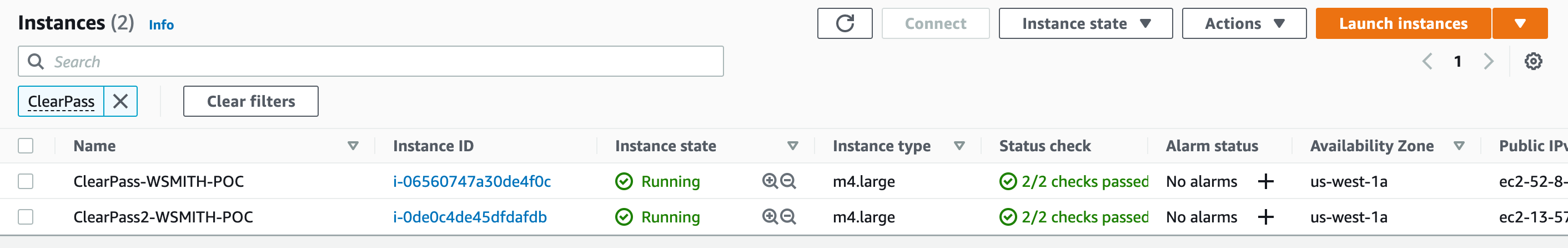Select all instances with header checkbox
The width and height of the screenshot is (1568, 248).
point(26,146)
